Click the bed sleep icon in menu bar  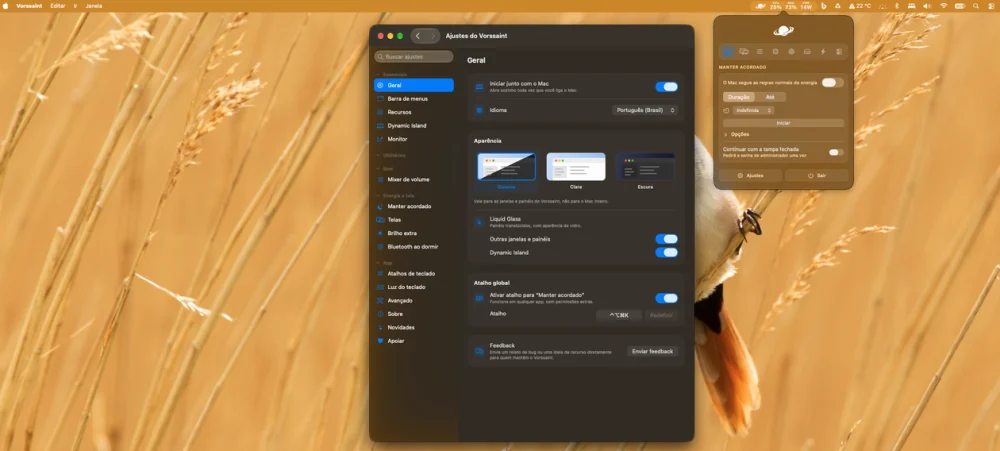(x=911, y=6)
